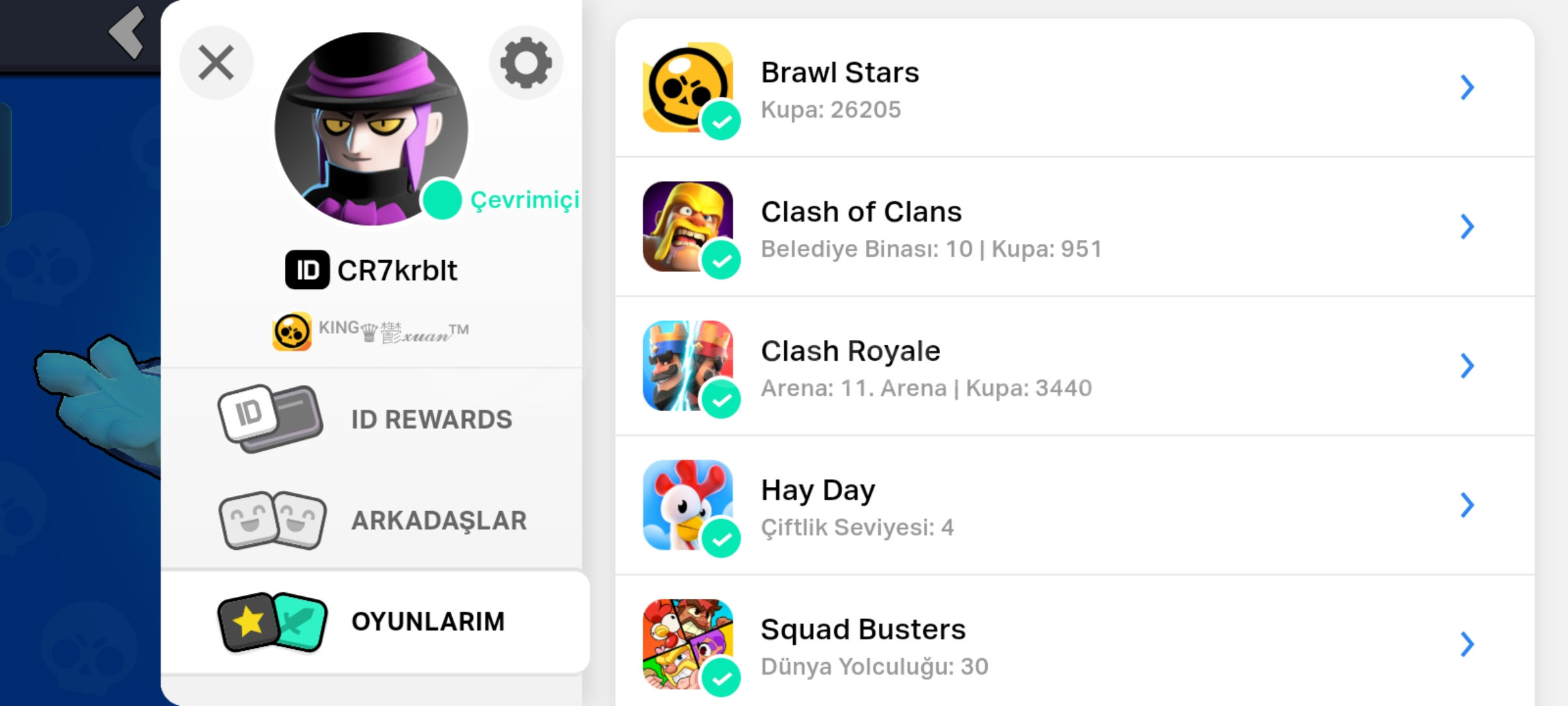This screenshot has width=1568, height=706.
Task: Open the OYUNLARIM menu item
Action: click(375, 622)
